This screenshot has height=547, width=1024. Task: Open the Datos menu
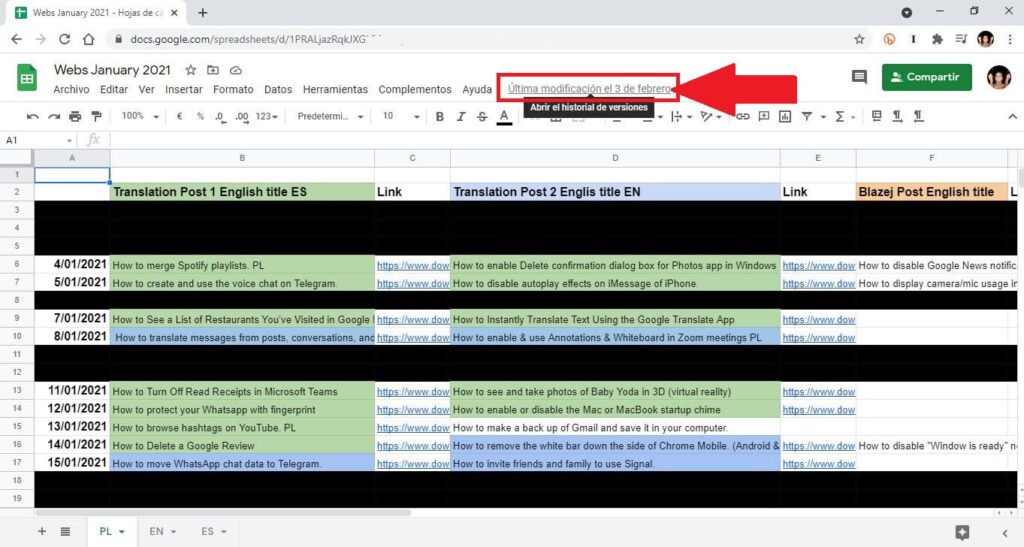pyautogui.click(x=278, y=89)
